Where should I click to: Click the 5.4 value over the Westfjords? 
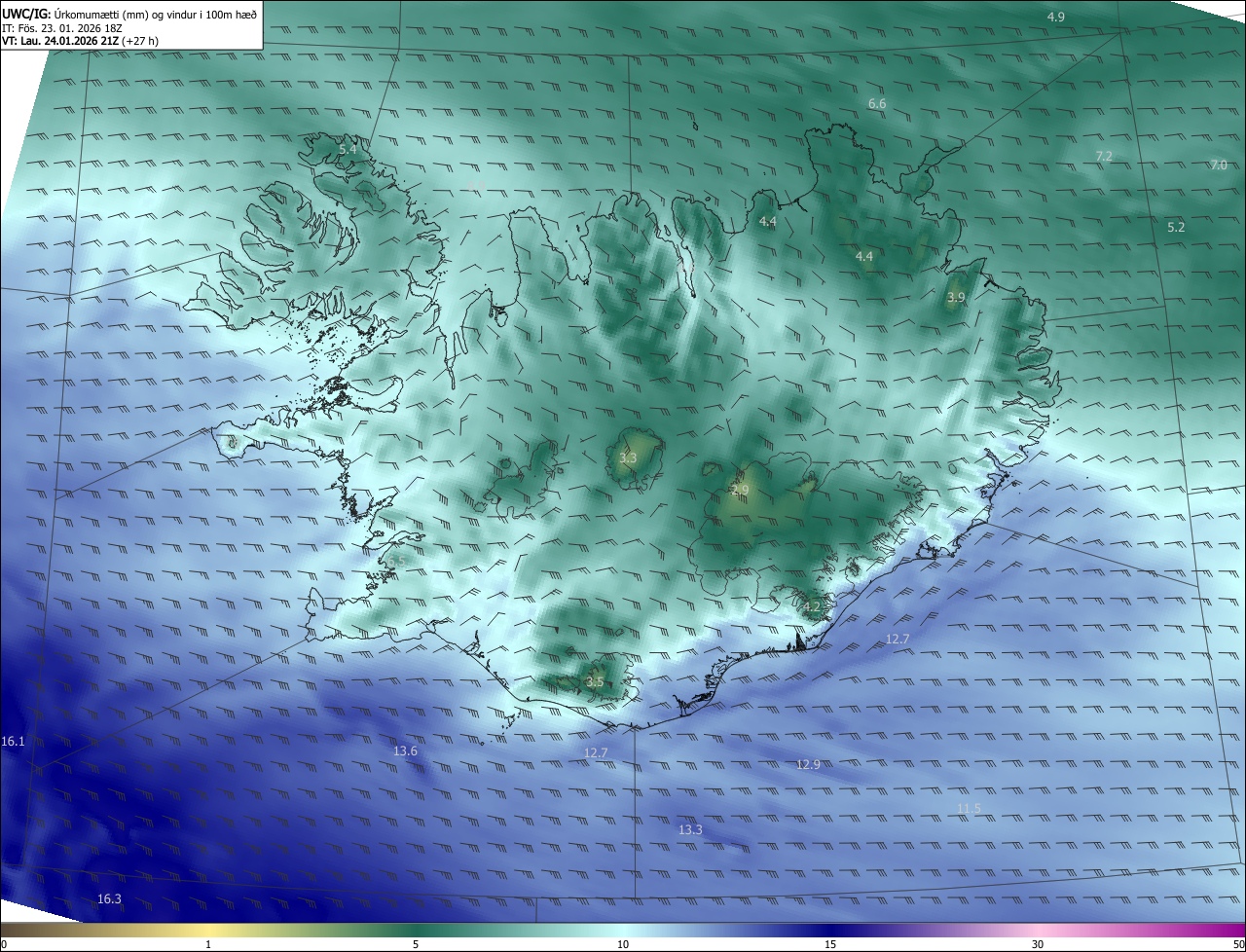point(348,150)
